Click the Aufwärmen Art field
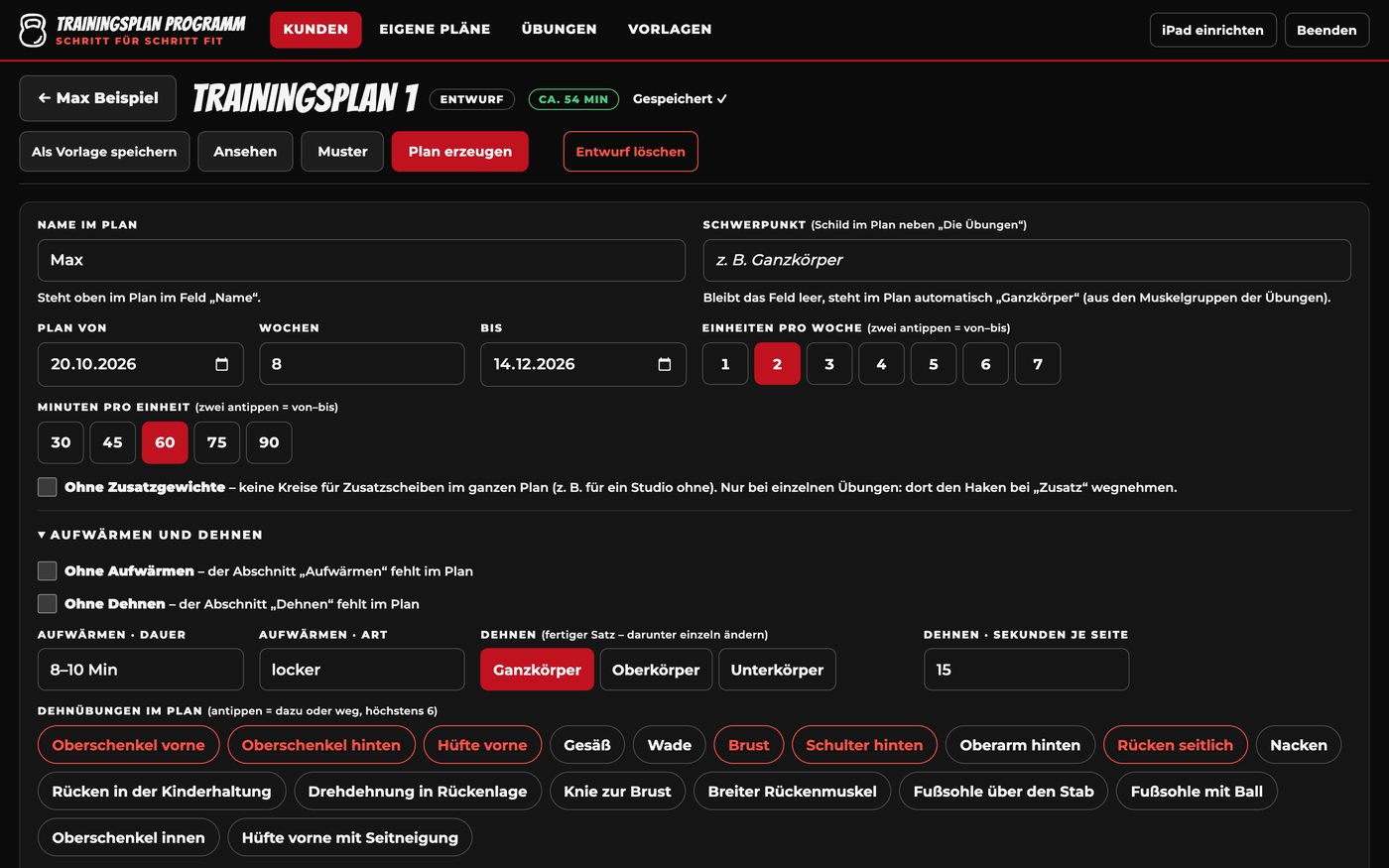This screenshot has height=868, width=1389. 361,670
